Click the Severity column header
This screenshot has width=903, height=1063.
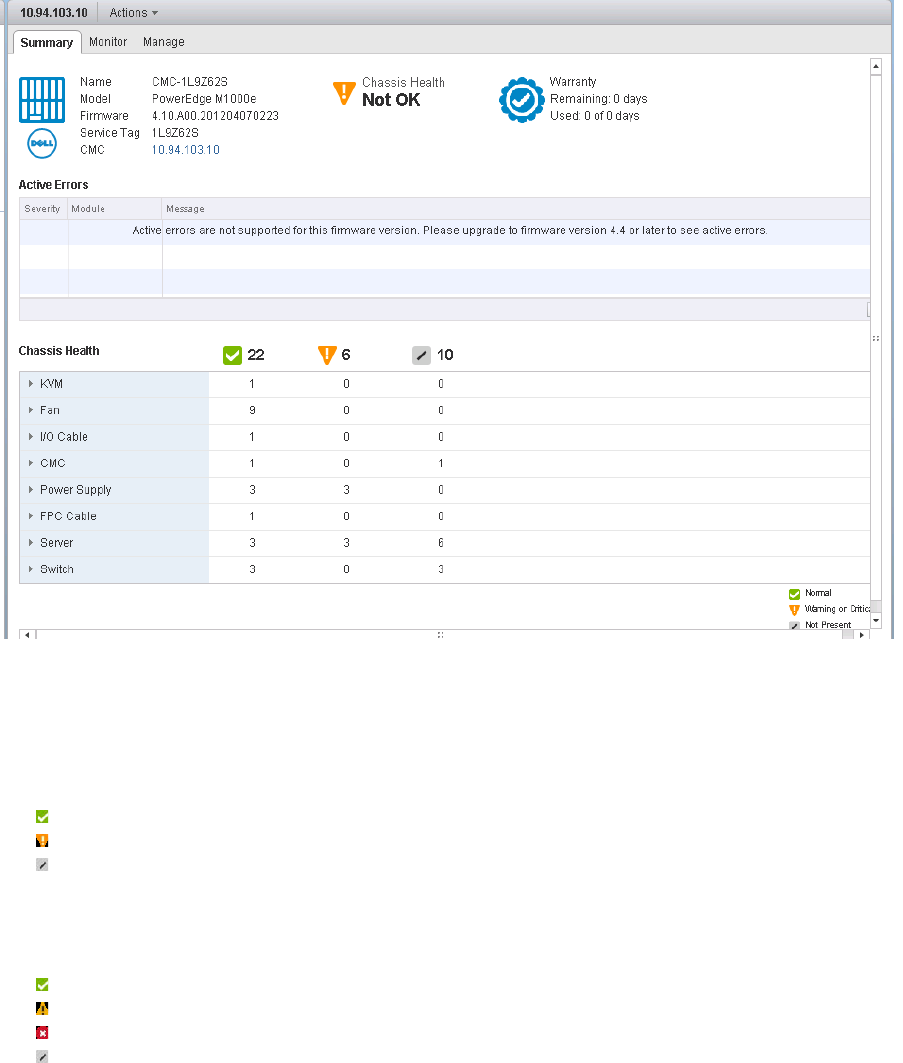43,209
